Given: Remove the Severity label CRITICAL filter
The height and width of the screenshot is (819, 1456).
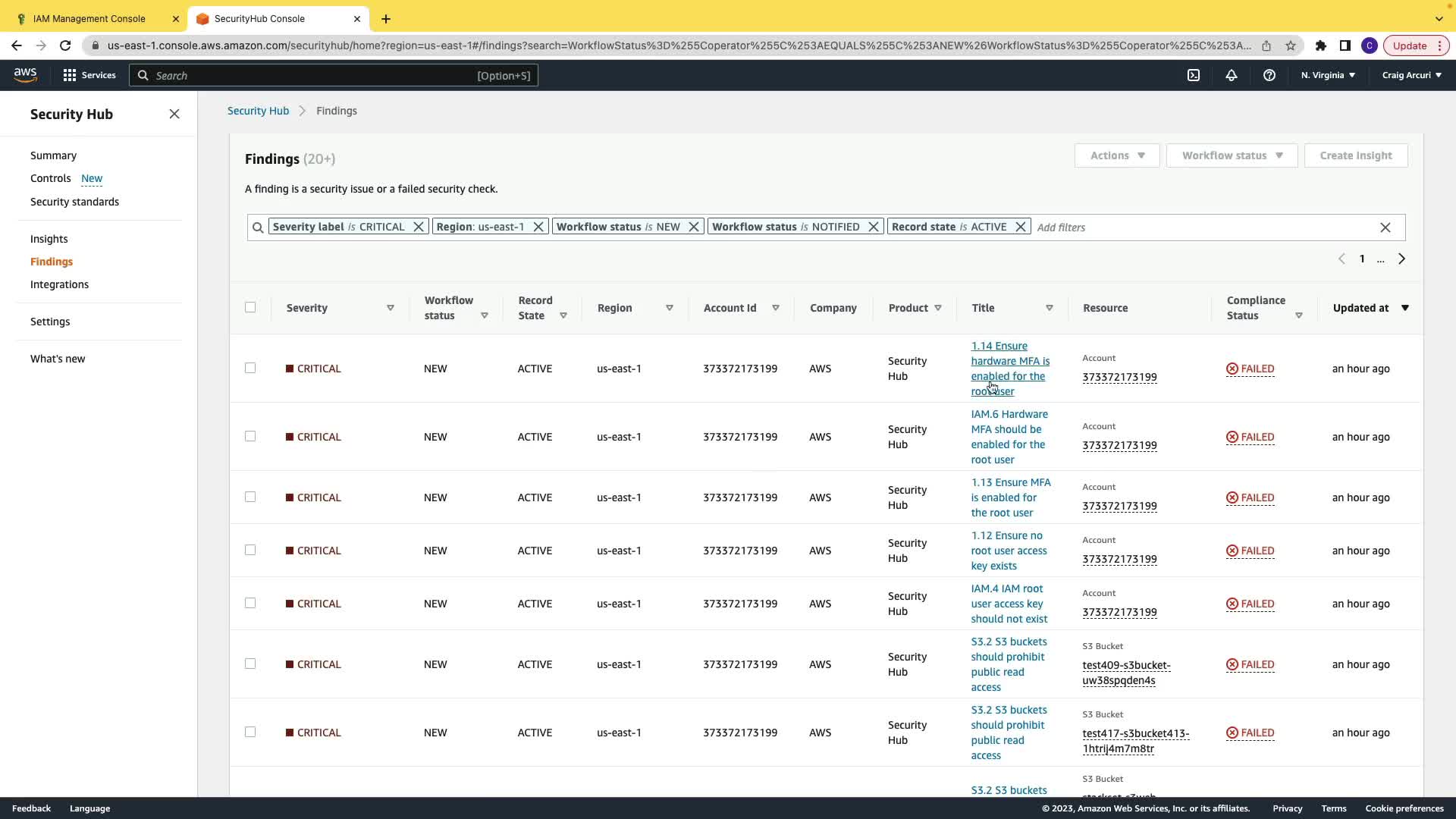Looking at the screenshot, I should coord(418,227).
